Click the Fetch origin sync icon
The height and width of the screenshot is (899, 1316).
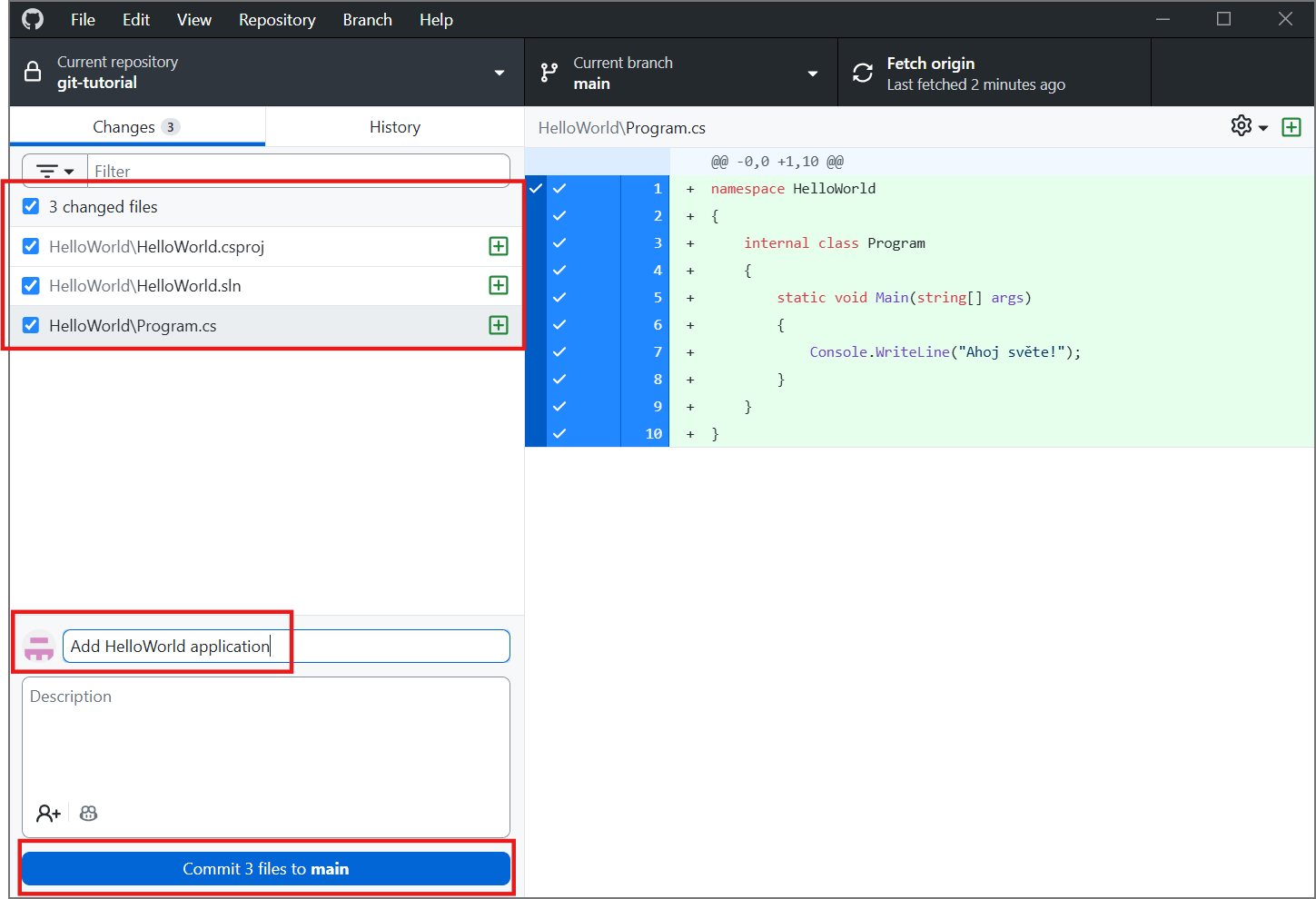[863, 73]
